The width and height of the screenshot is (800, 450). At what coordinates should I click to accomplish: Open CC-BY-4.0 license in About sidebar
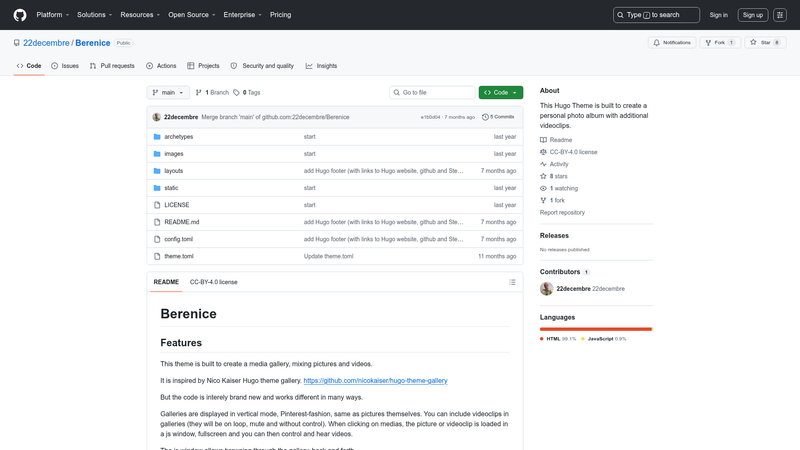tap(568, 152)
